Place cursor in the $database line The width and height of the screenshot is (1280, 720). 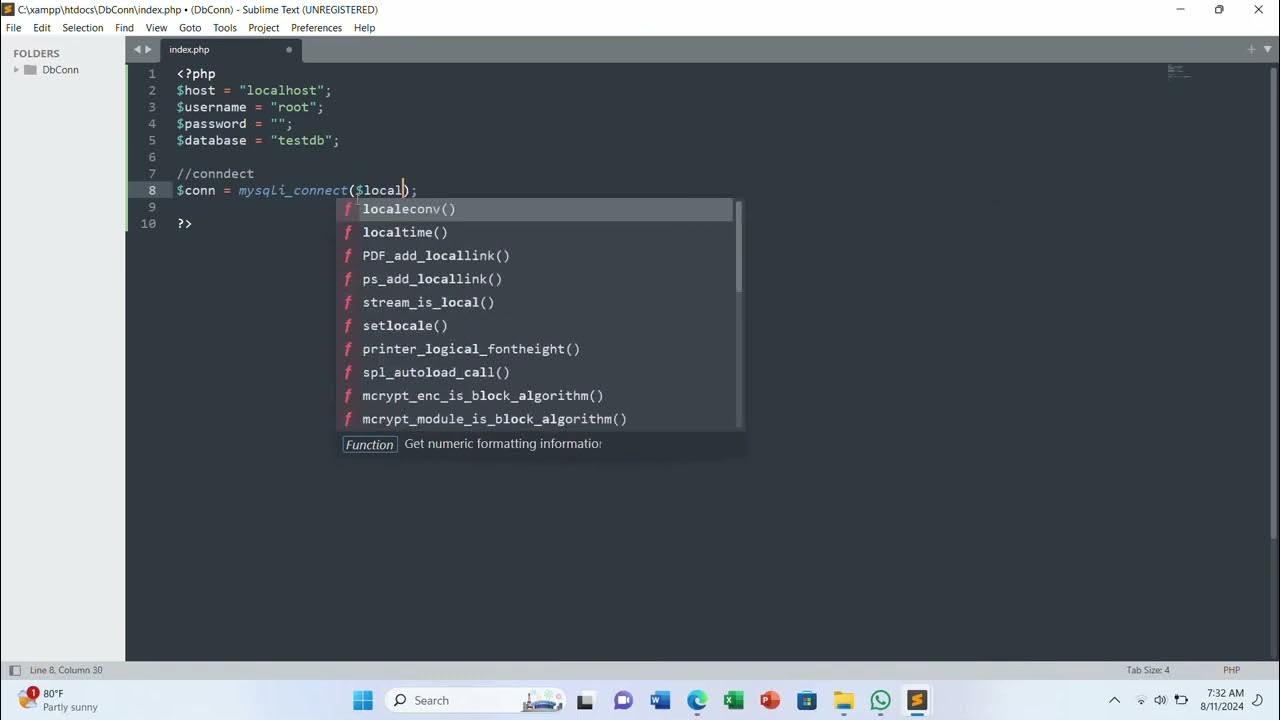[x=258, y=140]
